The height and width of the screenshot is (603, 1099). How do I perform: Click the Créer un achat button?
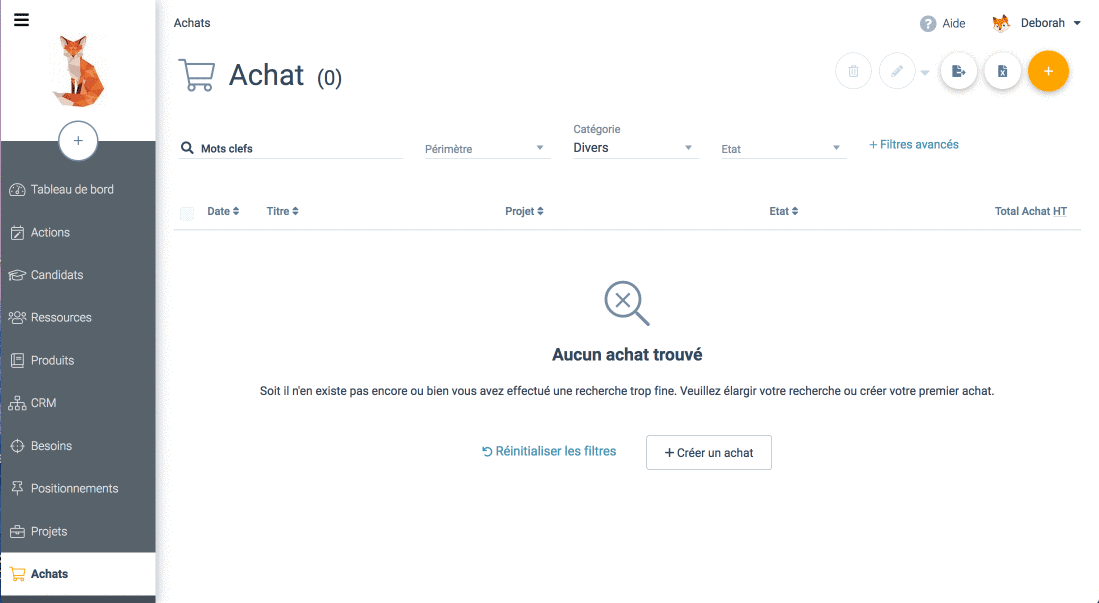708,452
